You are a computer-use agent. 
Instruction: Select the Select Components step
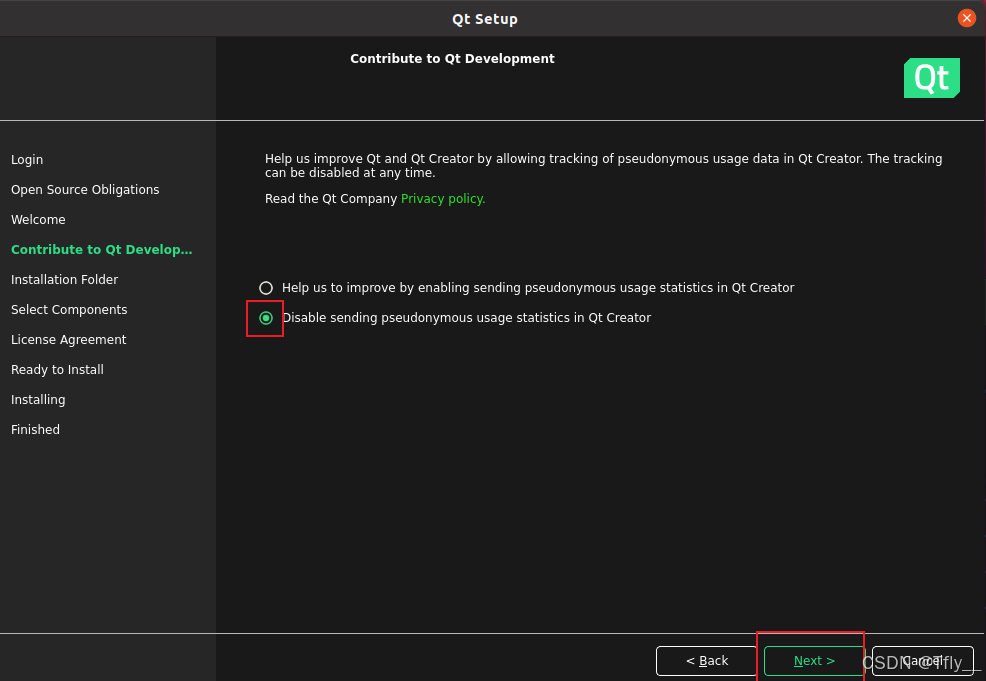tap(69, 310)
